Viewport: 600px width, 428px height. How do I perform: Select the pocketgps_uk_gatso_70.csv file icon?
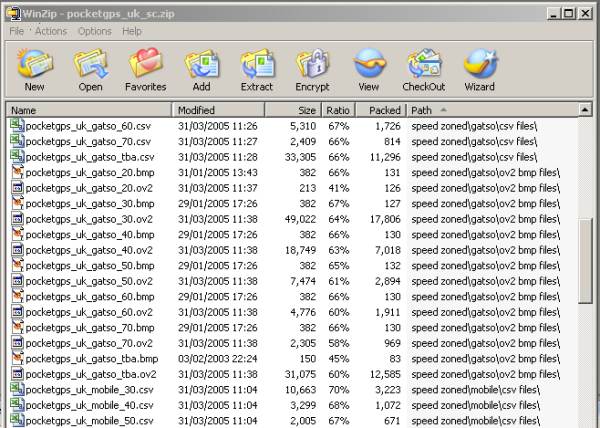pos(17,141)
